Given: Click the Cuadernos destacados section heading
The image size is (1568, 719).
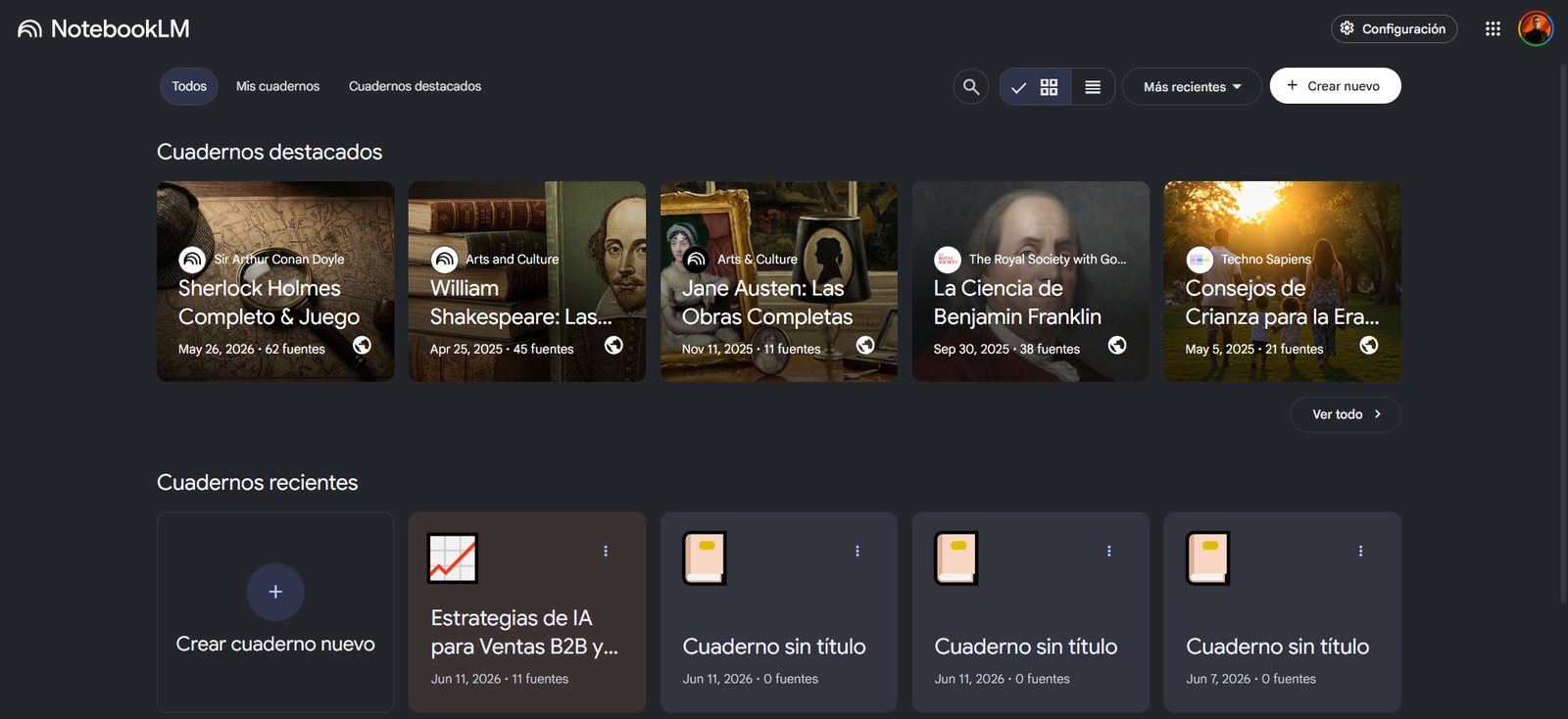Looking at the screenshot, I should (x=269, y=152).
